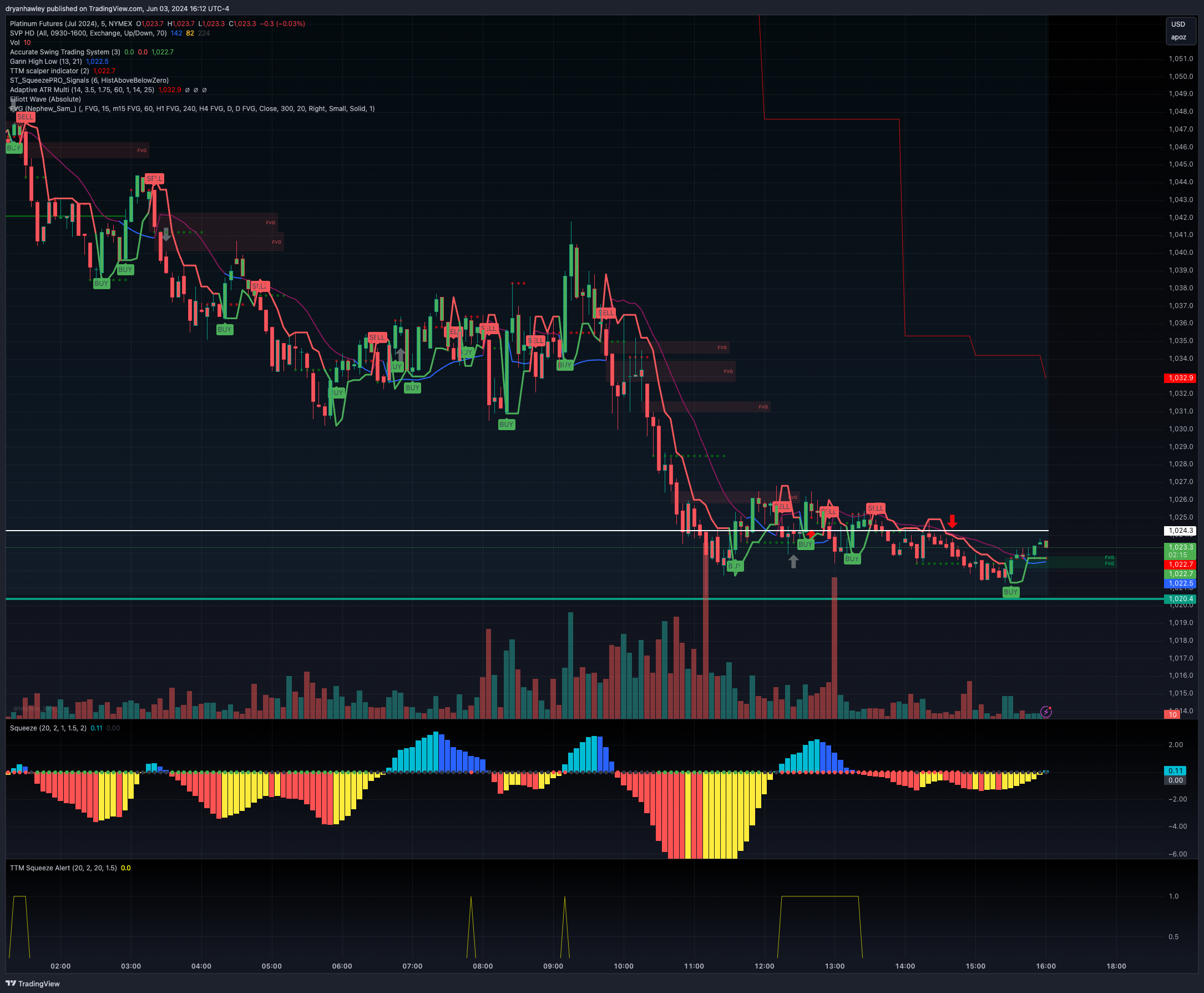The image size is (1204, 993).
Task: Click the 1,030.0 price scale value
Action: pos(1181,429)
